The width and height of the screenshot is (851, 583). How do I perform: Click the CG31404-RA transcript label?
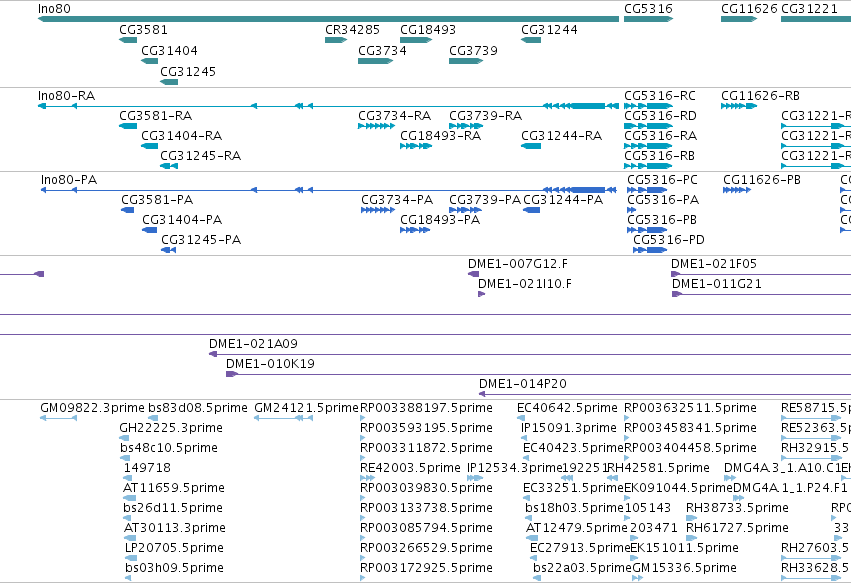181,136
